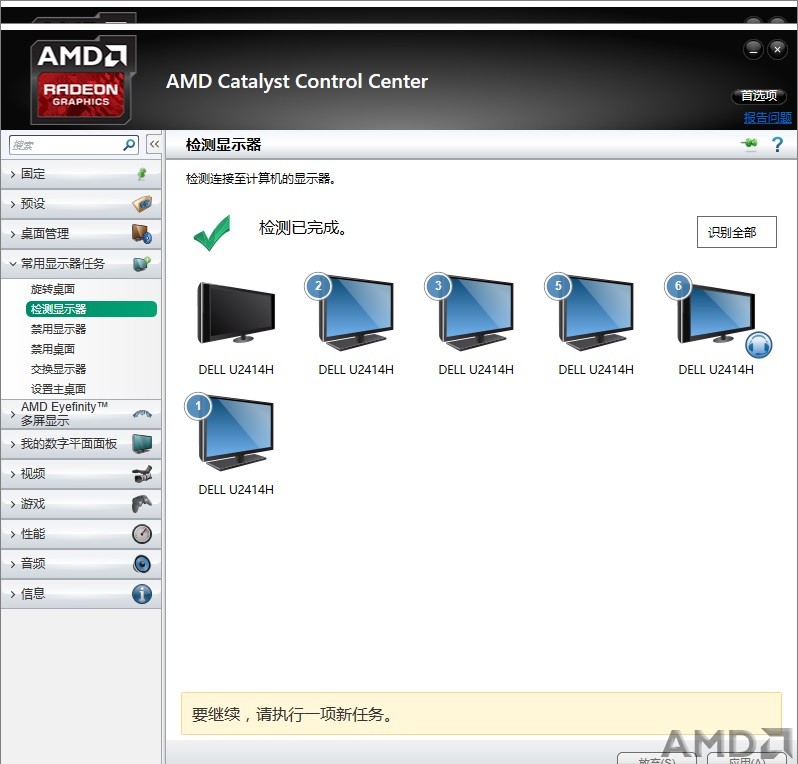Click the 预设 presets icon
Screen dimensions: 798x764
click(142, 204)
